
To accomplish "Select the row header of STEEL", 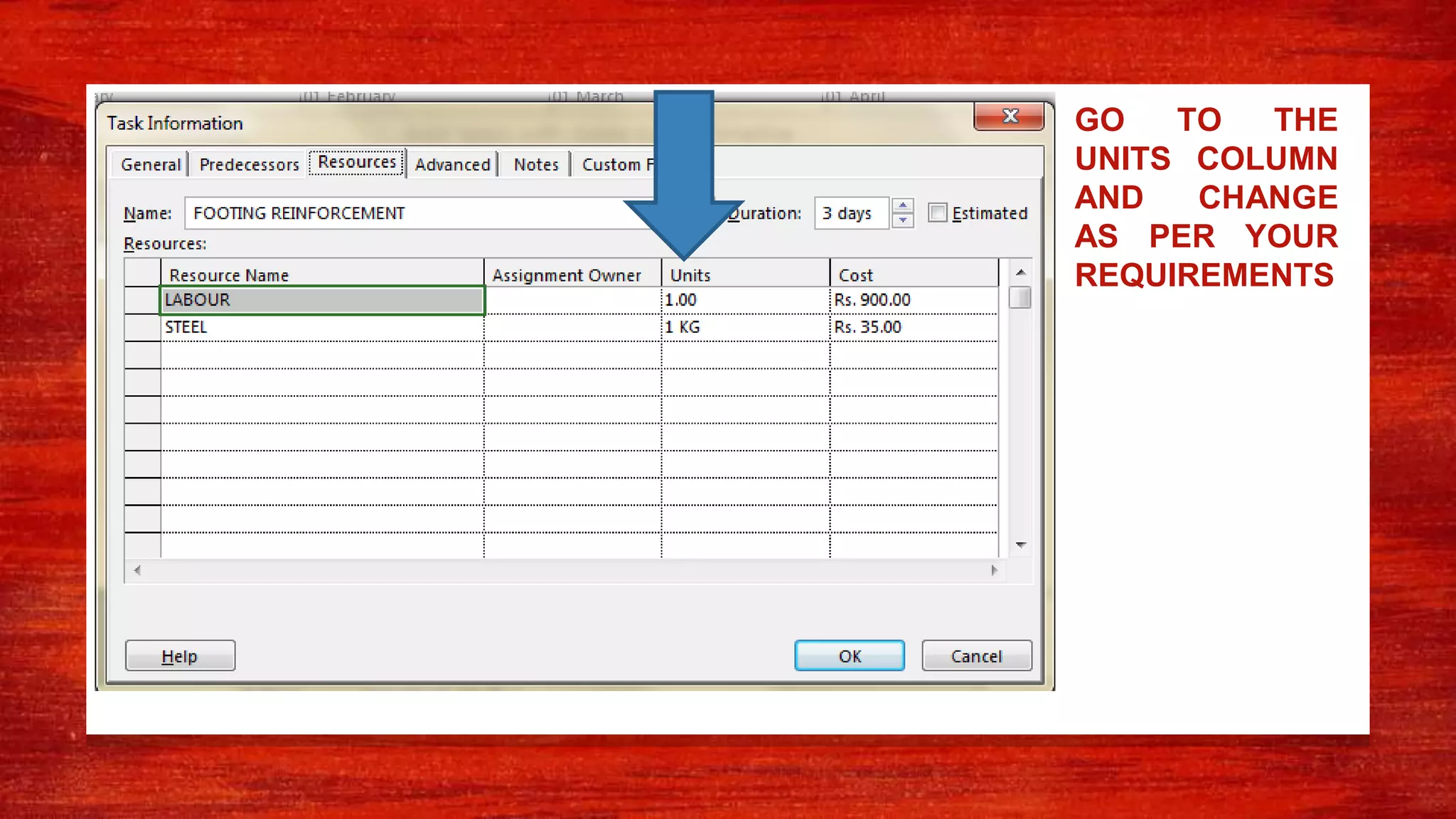I will coord(142,327).
